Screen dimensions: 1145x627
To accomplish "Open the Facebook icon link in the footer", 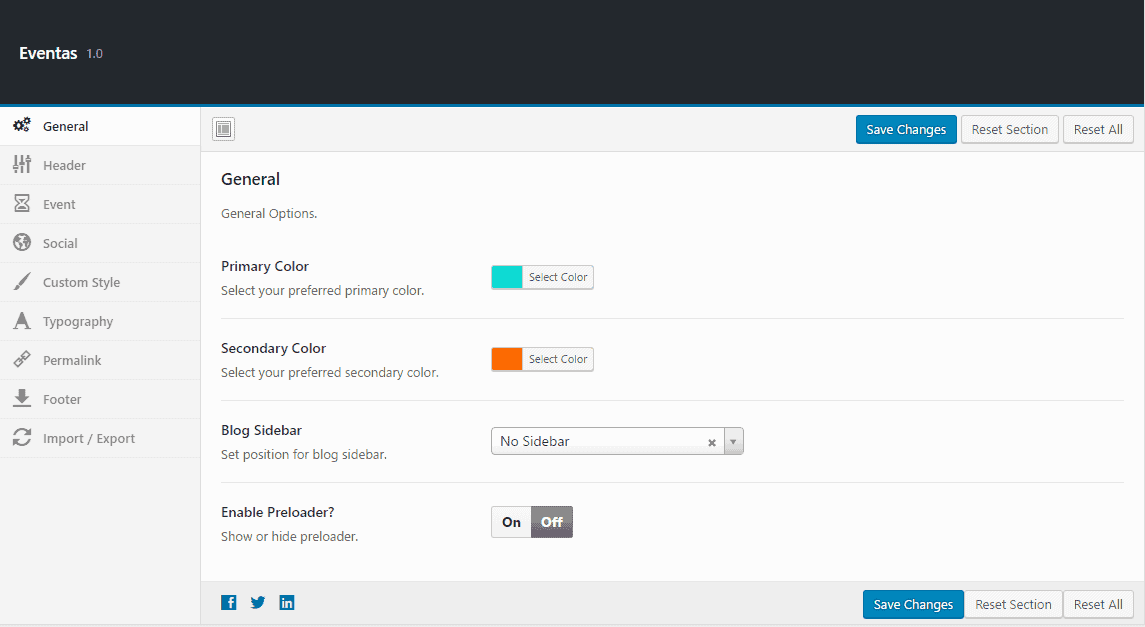I will (x=229, y=602).
